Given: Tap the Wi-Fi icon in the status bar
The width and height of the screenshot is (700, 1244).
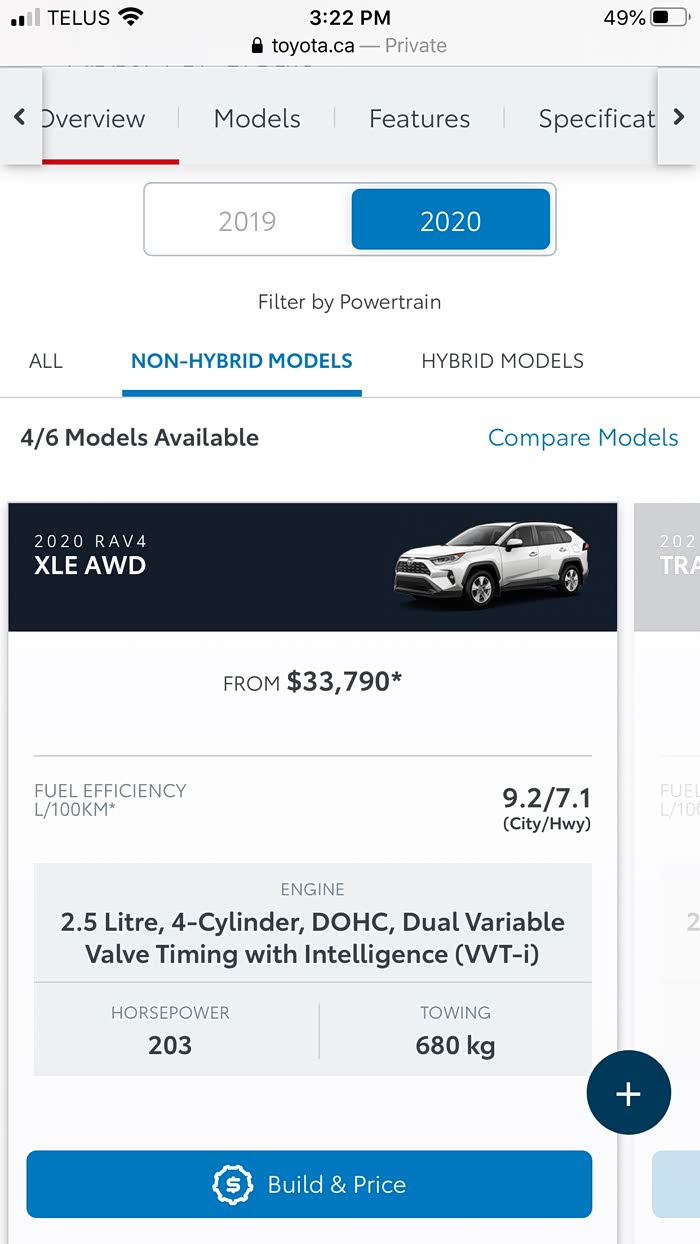Looking at the screenshot, I should tap(131, 17).
